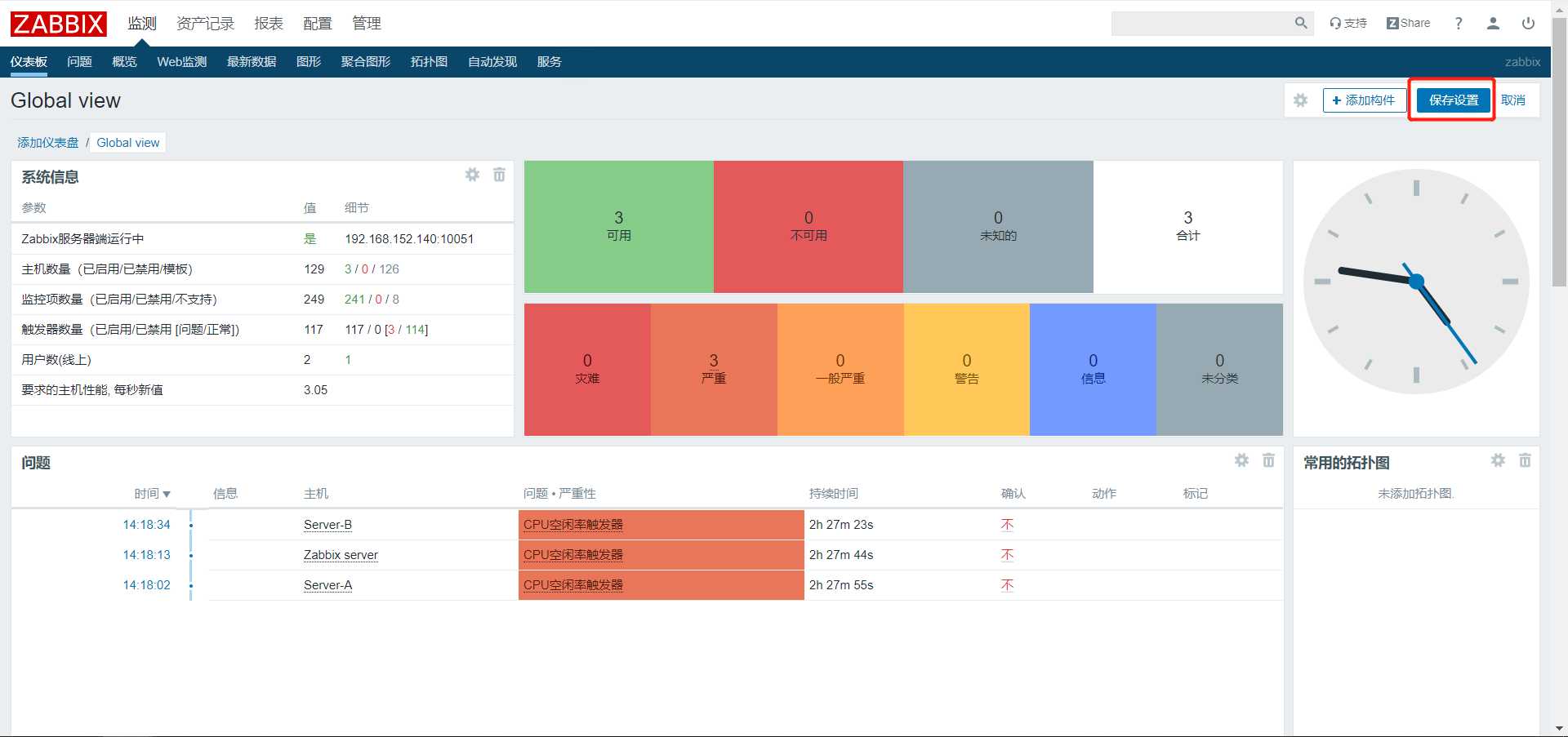Edit 常用的拓扑图 widget settings

tap(1498, 460)
